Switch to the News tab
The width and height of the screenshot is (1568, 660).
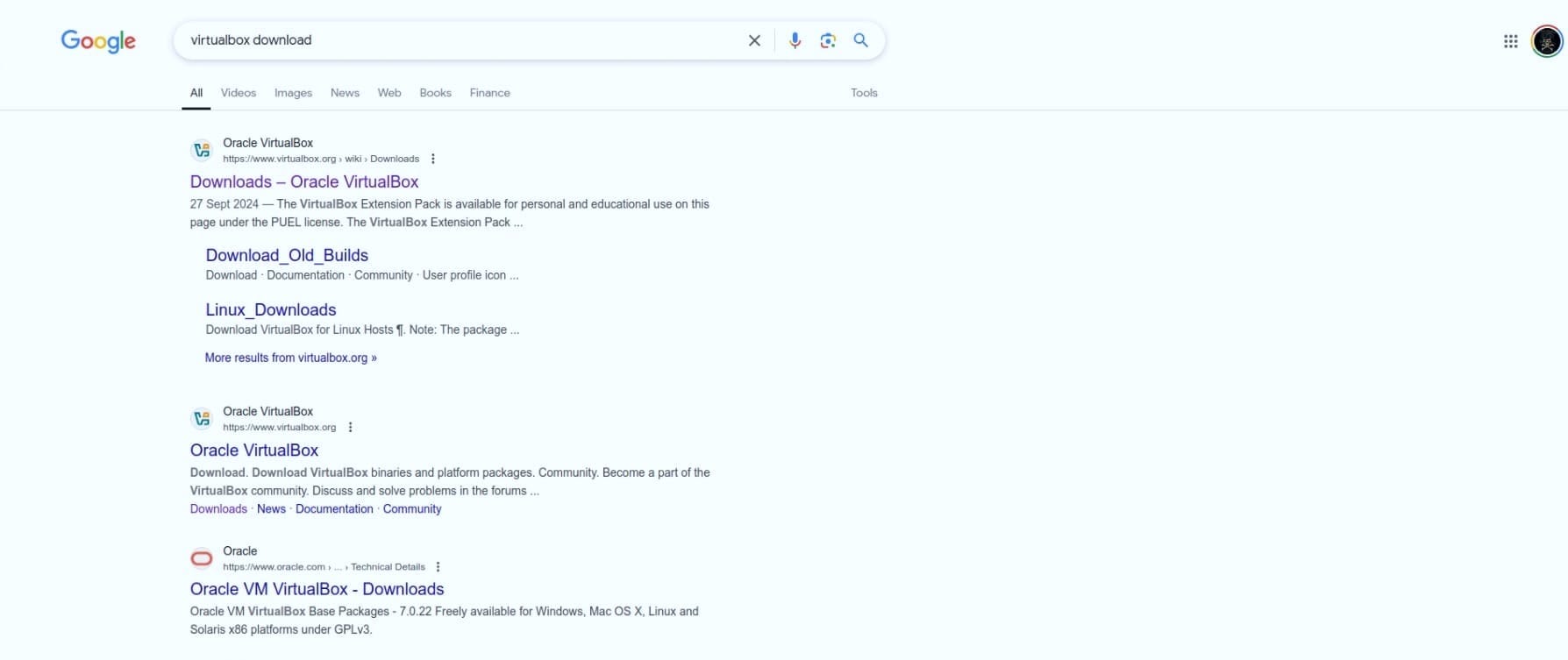(345, 93)
